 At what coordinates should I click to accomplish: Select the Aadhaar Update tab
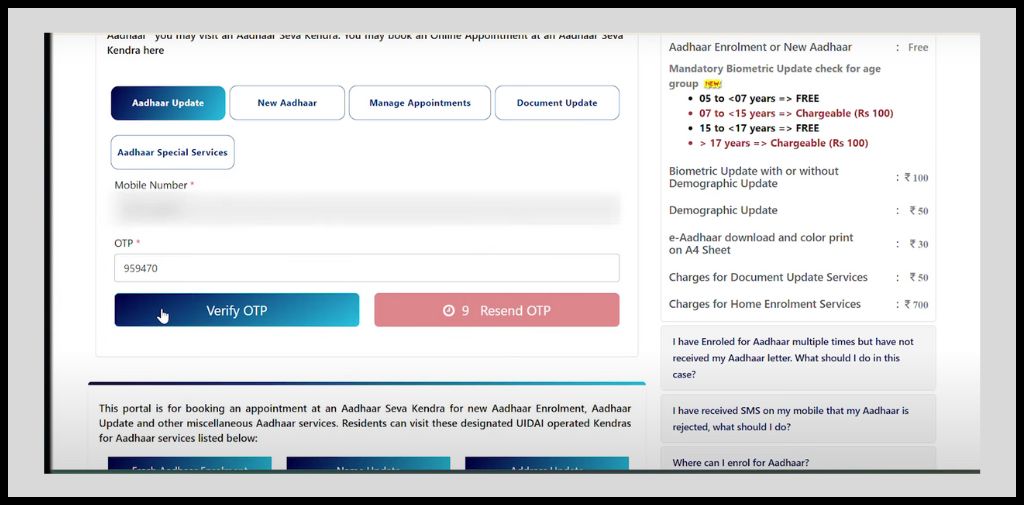pos(168,103)
